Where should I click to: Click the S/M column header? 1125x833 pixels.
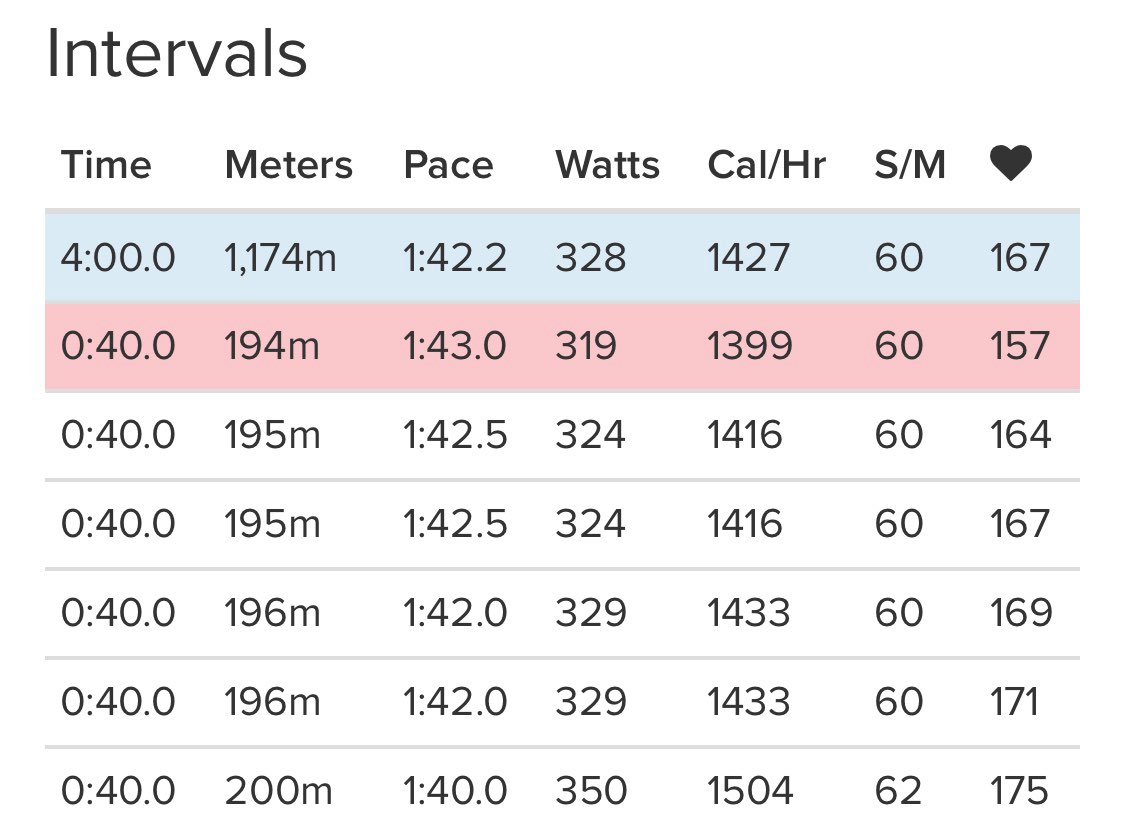[910, 164]
